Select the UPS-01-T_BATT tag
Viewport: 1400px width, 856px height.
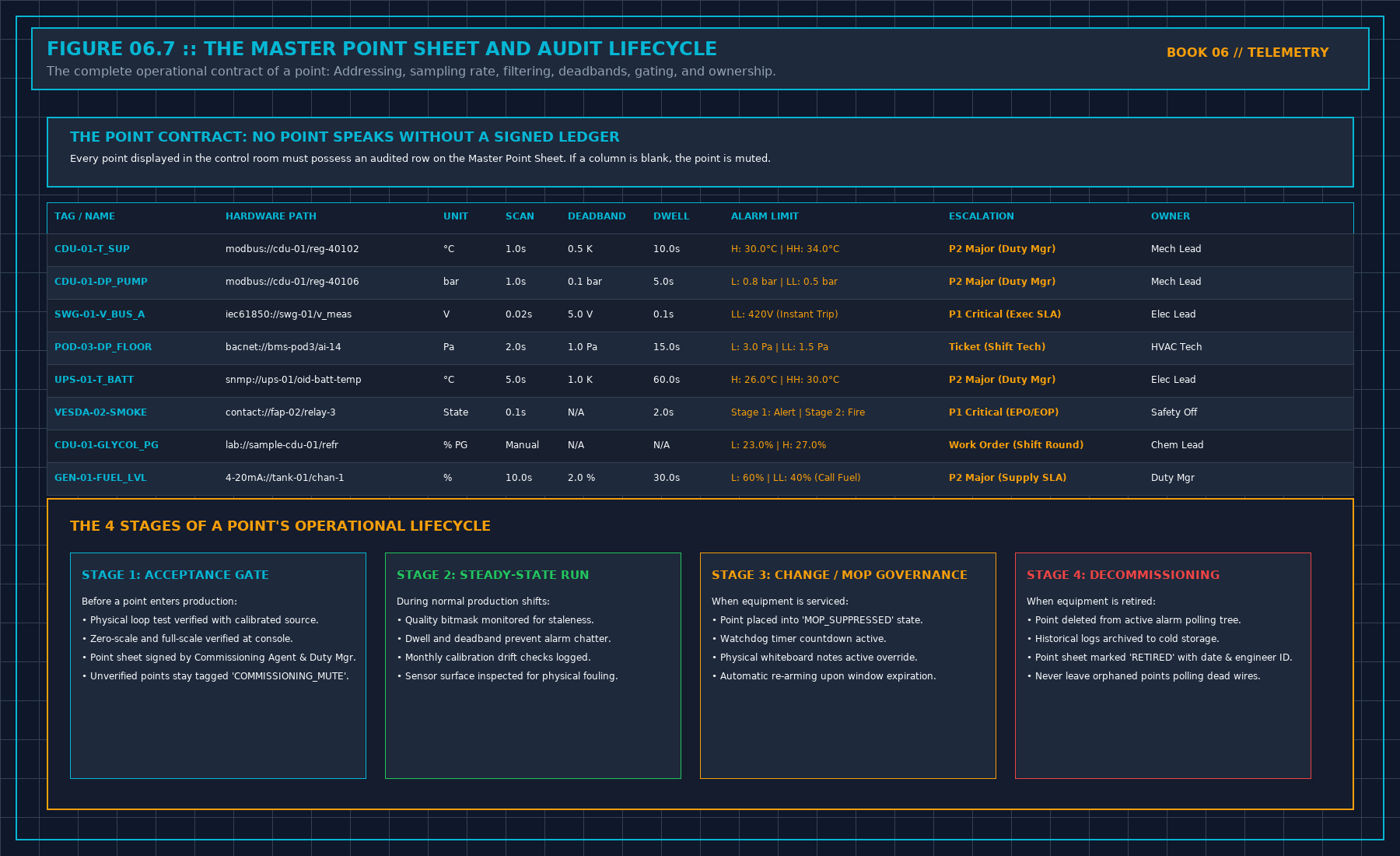pos(94,380)
